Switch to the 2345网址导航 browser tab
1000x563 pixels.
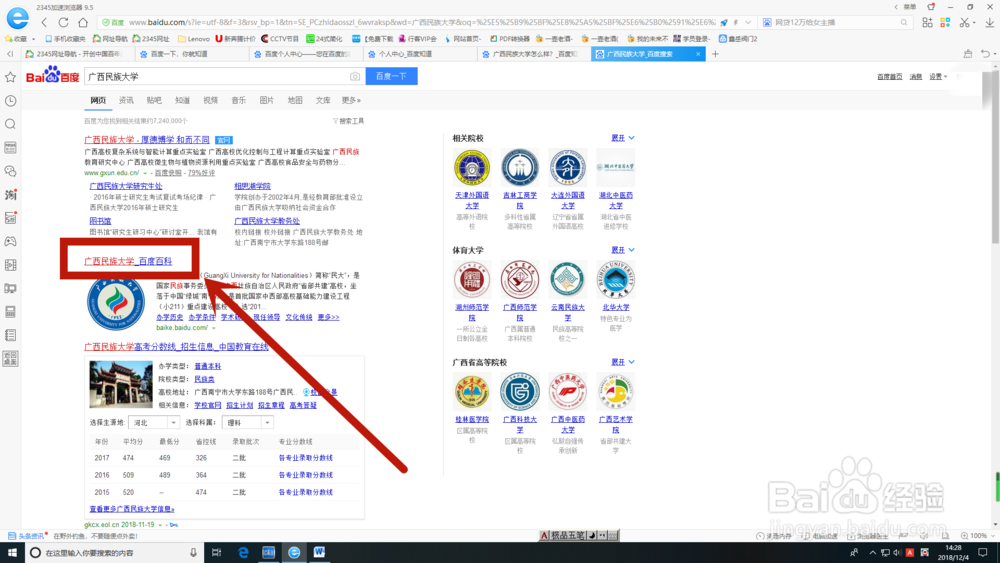coord(77,54)
